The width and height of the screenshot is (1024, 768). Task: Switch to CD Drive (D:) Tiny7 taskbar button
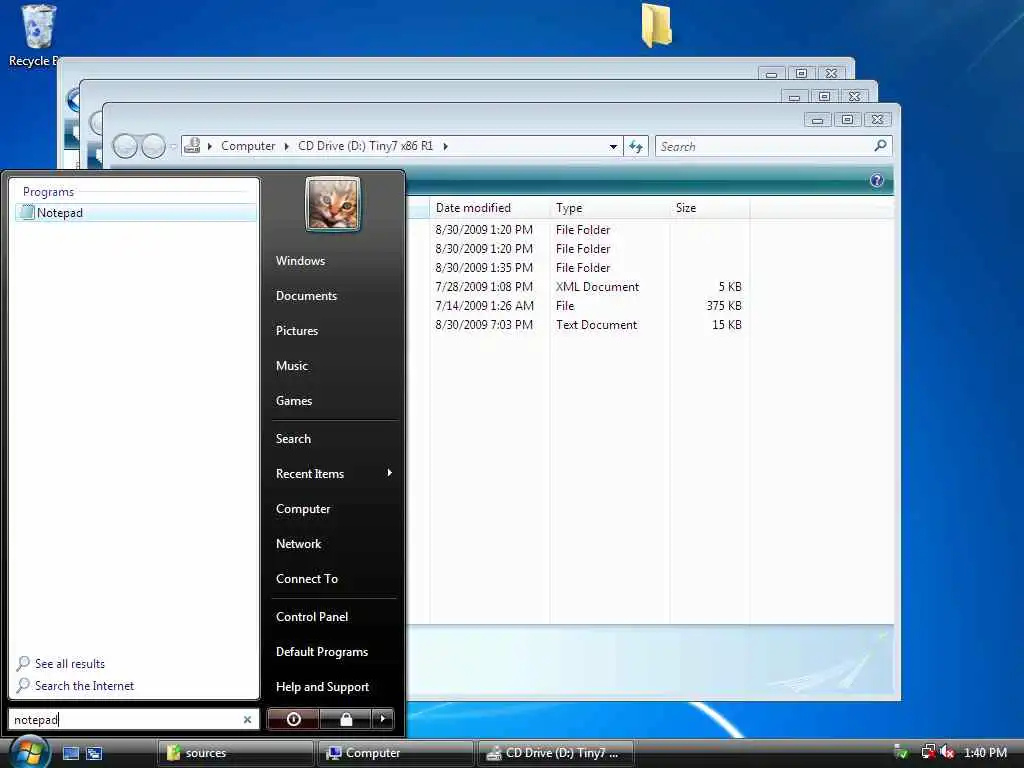pyautogui.click(x=556, y=753)
